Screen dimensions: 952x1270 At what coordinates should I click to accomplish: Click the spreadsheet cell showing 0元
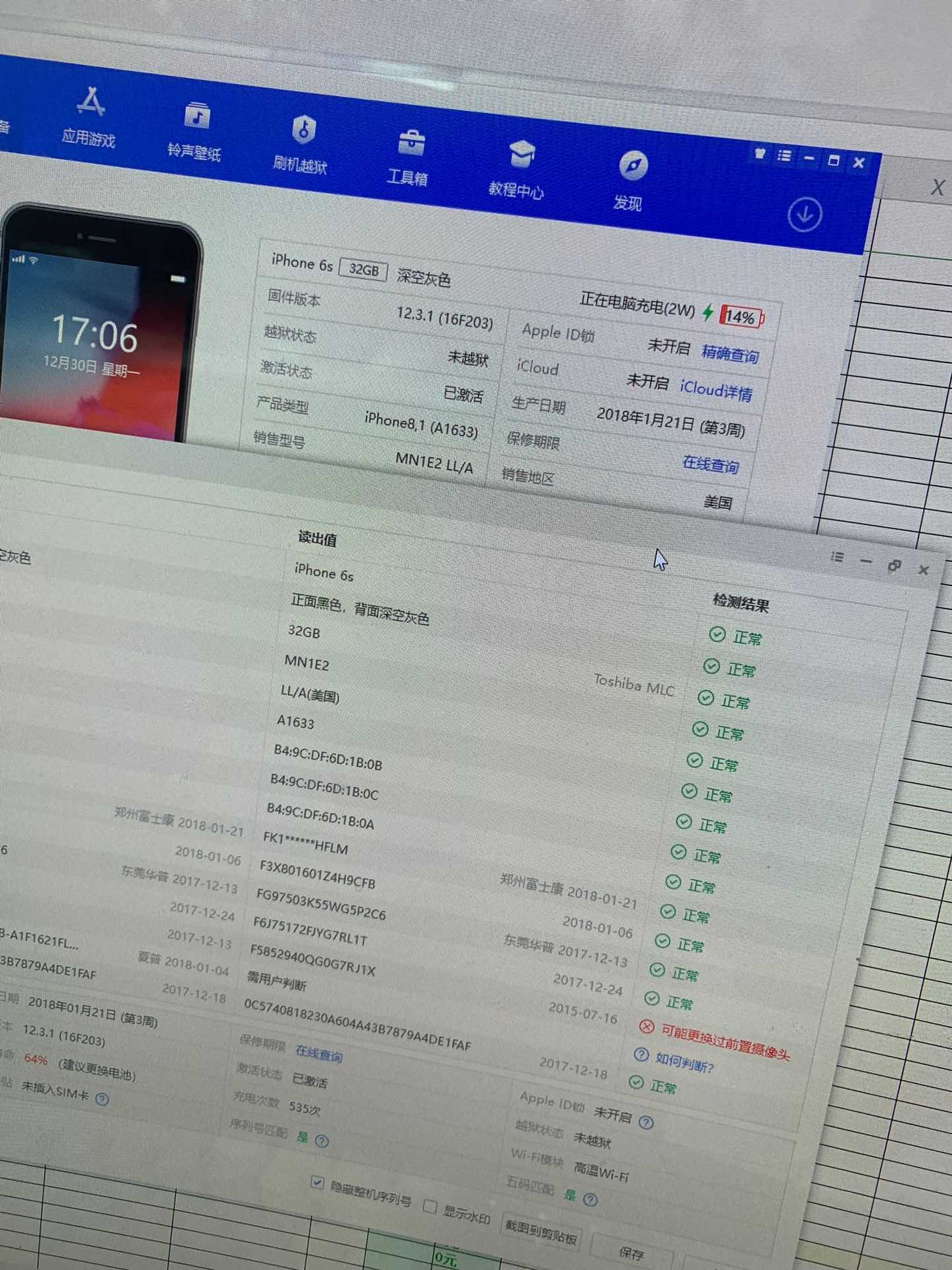(x=446, y=1259)
